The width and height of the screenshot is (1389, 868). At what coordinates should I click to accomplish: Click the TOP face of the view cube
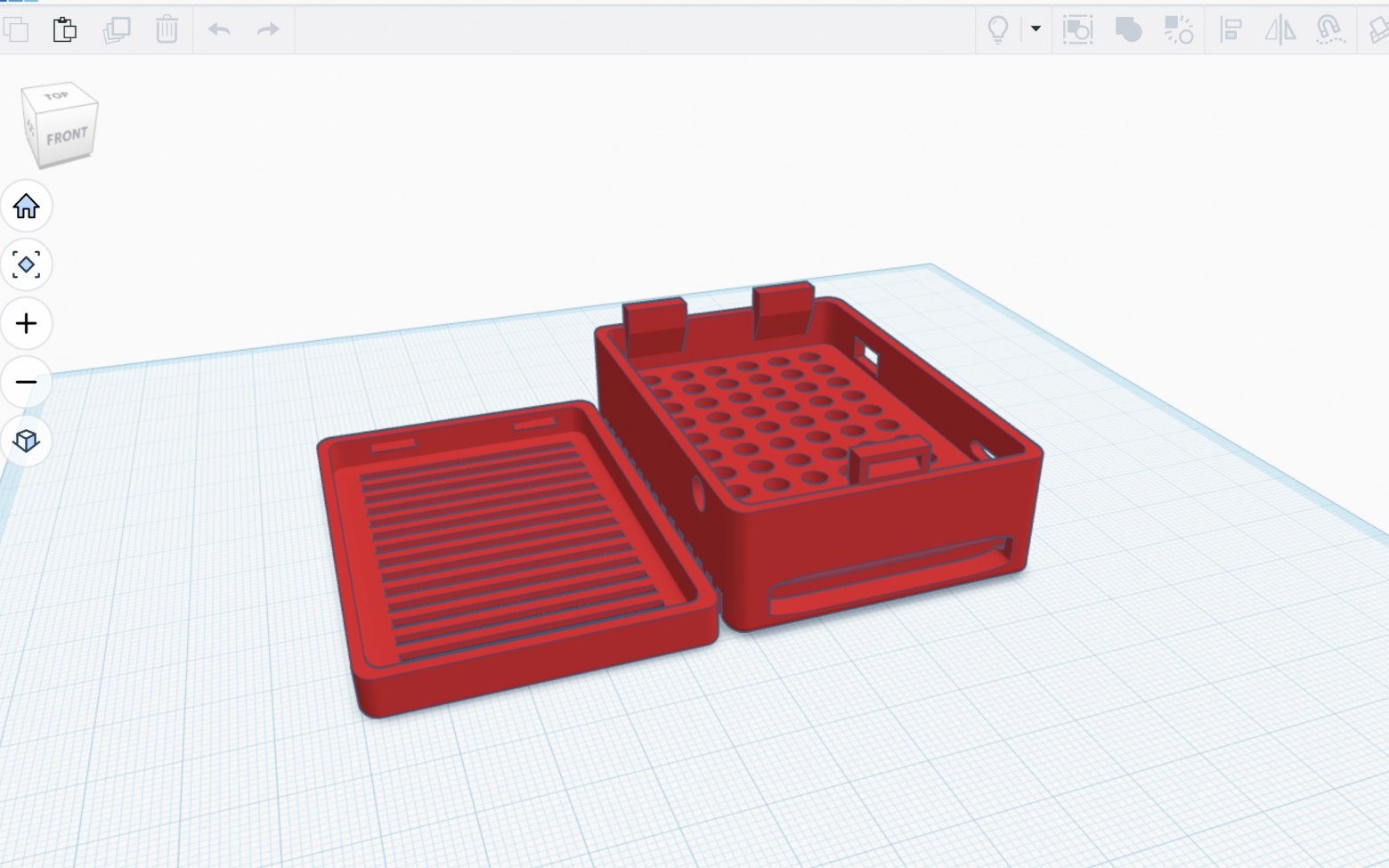[x=57, y=95]
